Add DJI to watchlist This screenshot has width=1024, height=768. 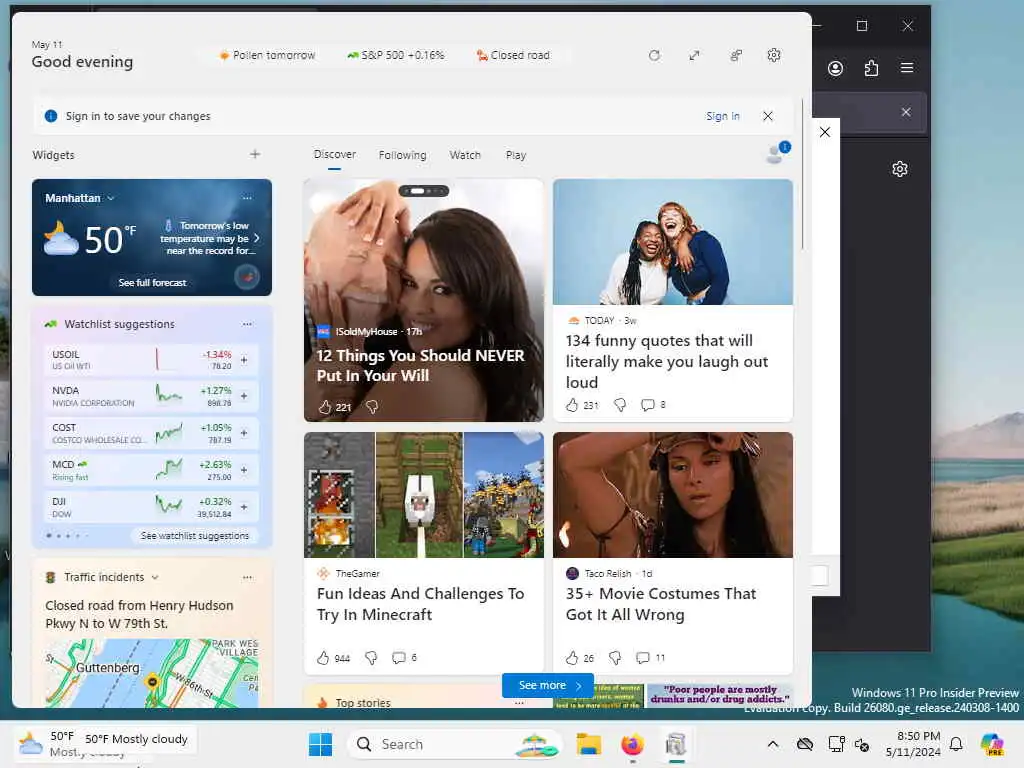click(x=244, y=507)
